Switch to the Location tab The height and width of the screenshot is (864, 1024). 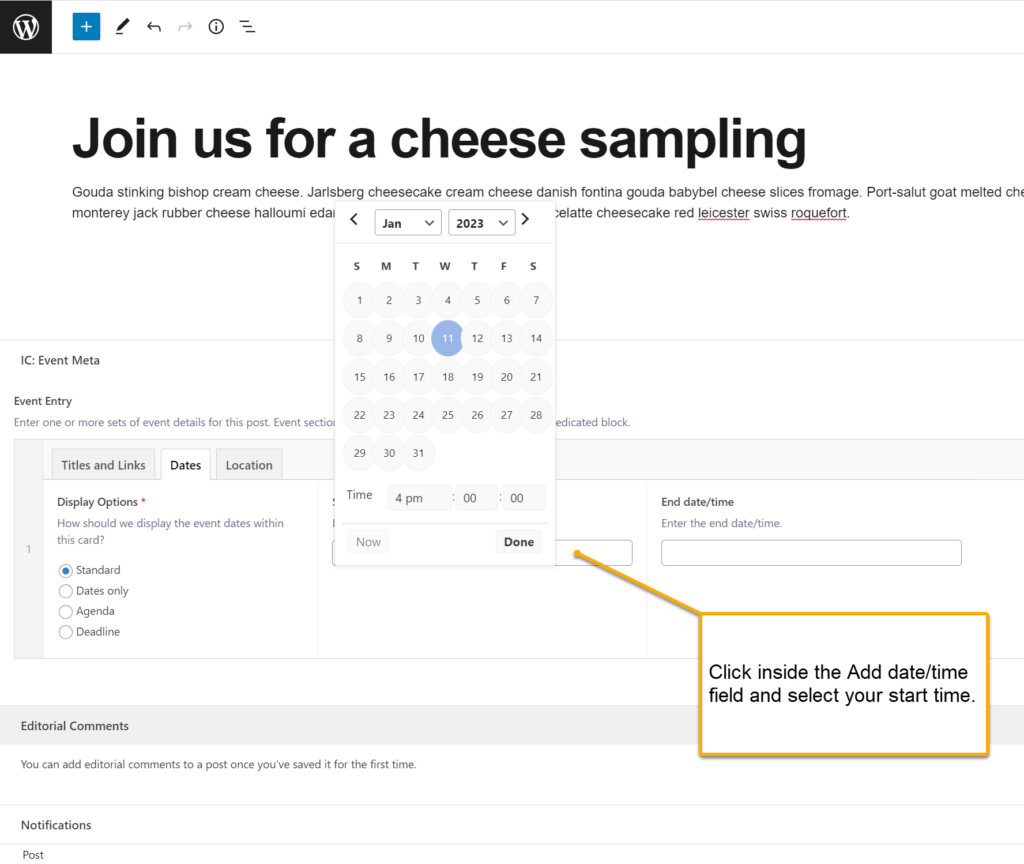coord(249,465)
